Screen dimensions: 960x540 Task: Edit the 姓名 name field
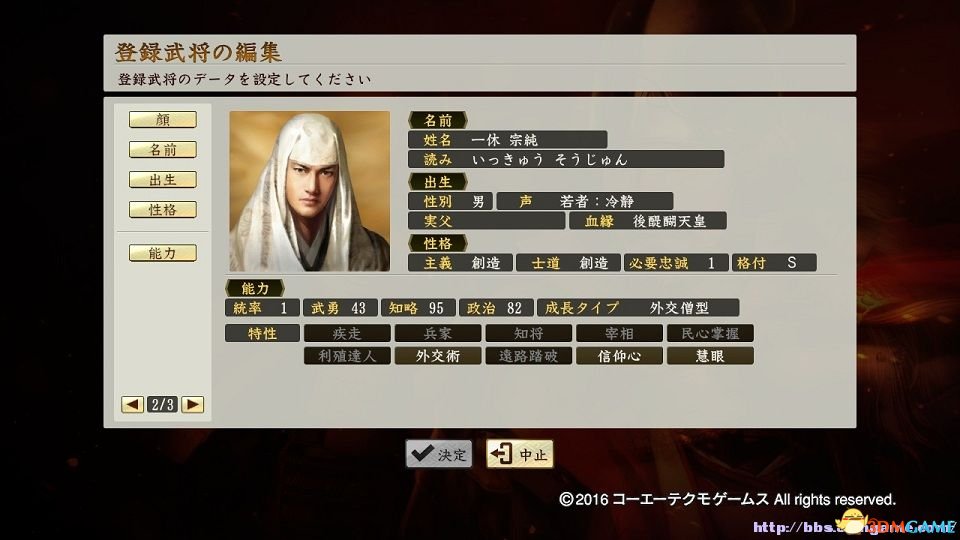coord(508,140)
